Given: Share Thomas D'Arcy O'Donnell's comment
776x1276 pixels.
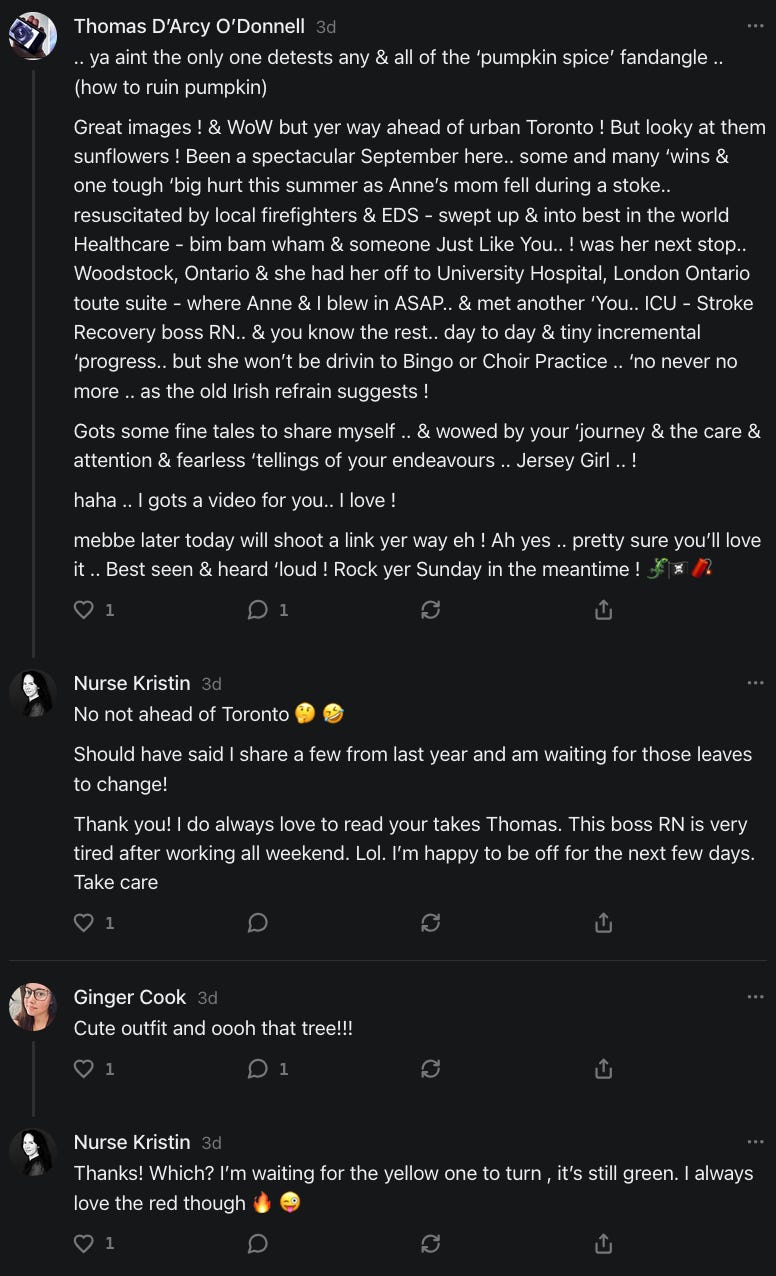Looking at the screenshot, I should click(603, 609).
